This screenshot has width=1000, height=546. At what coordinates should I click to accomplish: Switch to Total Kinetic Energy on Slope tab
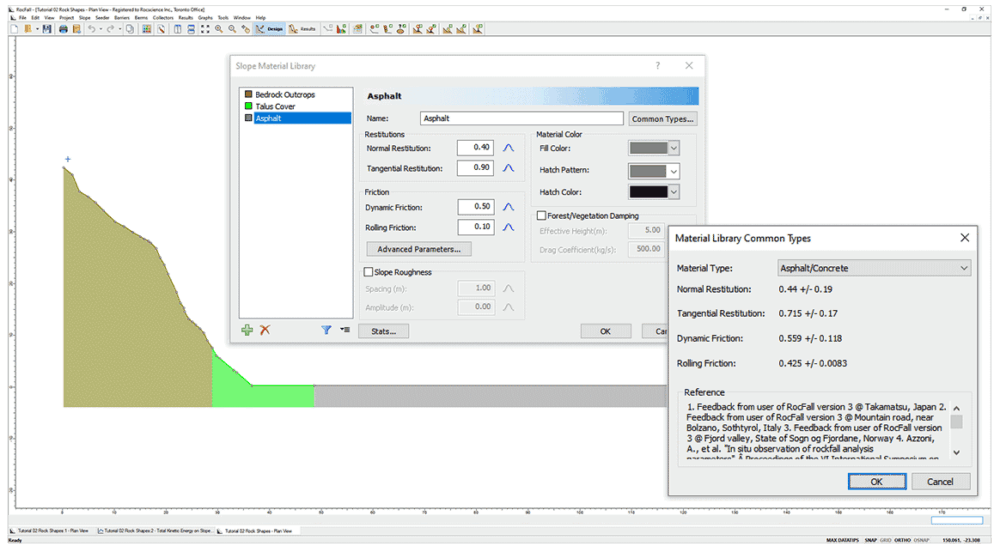point(155,530)
